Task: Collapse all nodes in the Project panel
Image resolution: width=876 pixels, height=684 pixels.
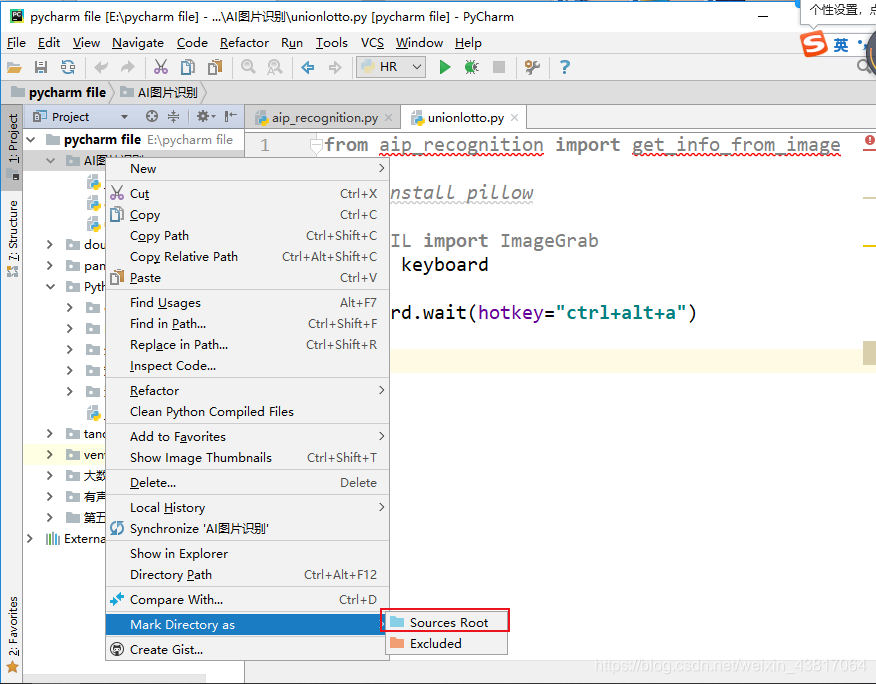Action: click(x=173, y=117)
